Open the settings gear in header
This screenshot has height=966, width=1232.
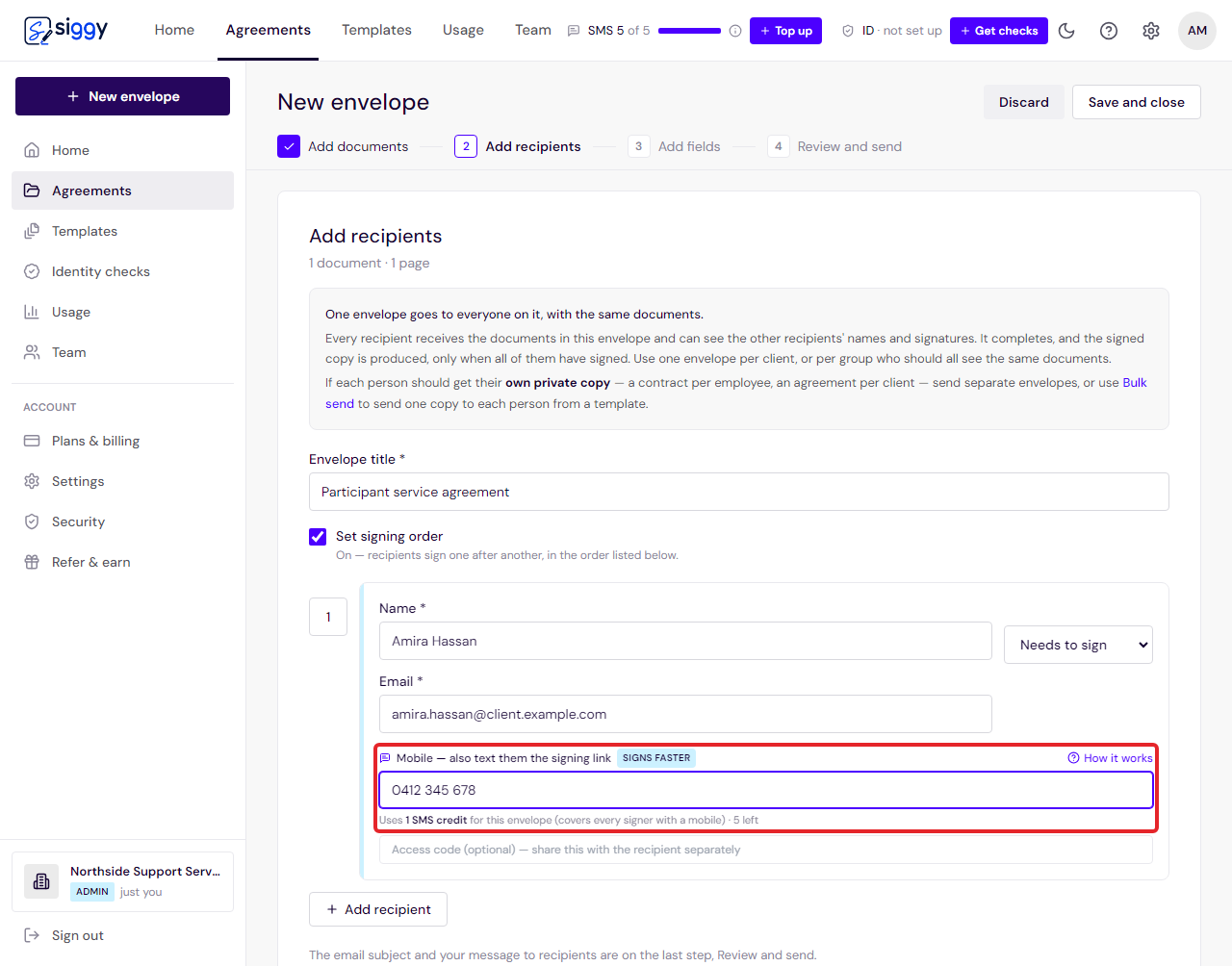(1151, 31)
